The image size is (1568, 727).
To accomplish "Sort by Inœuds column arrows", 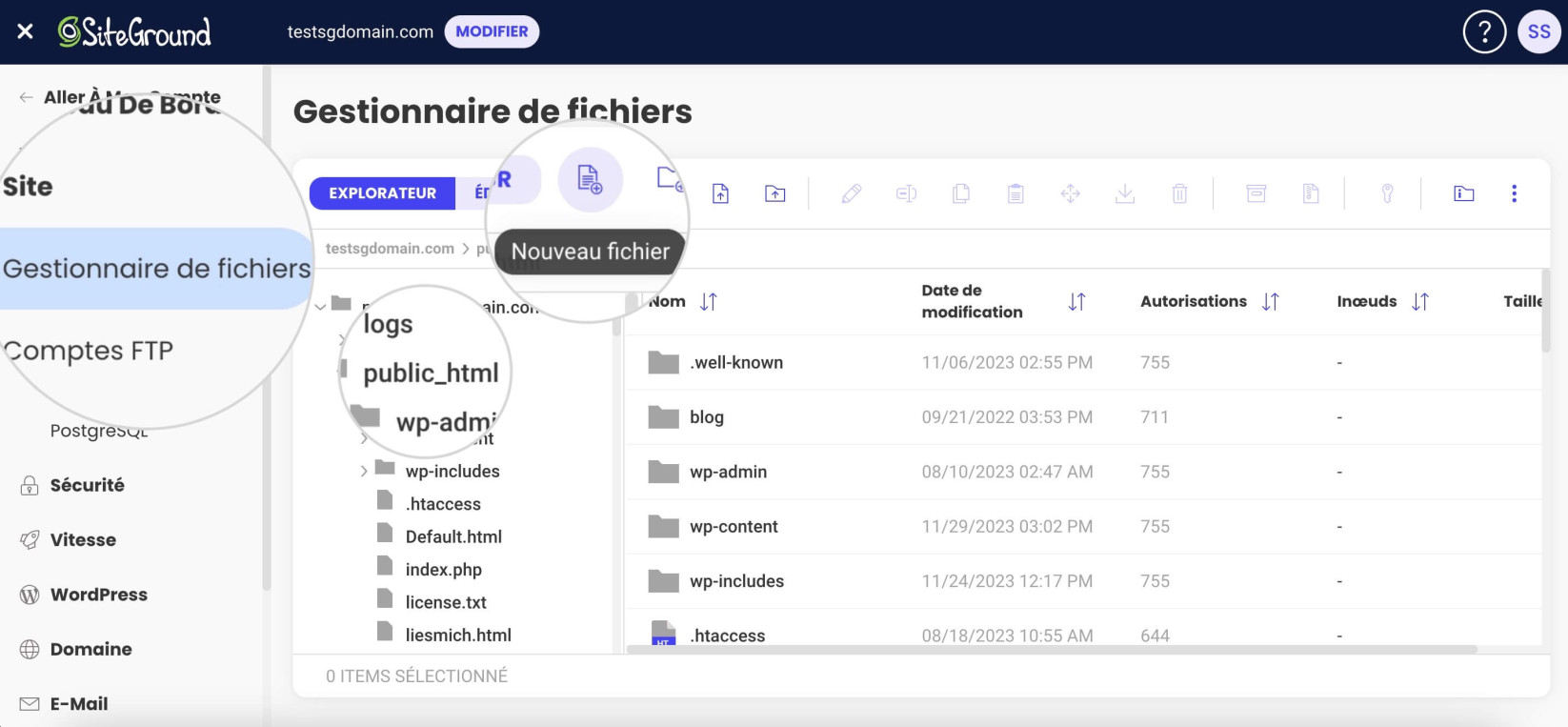I will point(1420,302).
